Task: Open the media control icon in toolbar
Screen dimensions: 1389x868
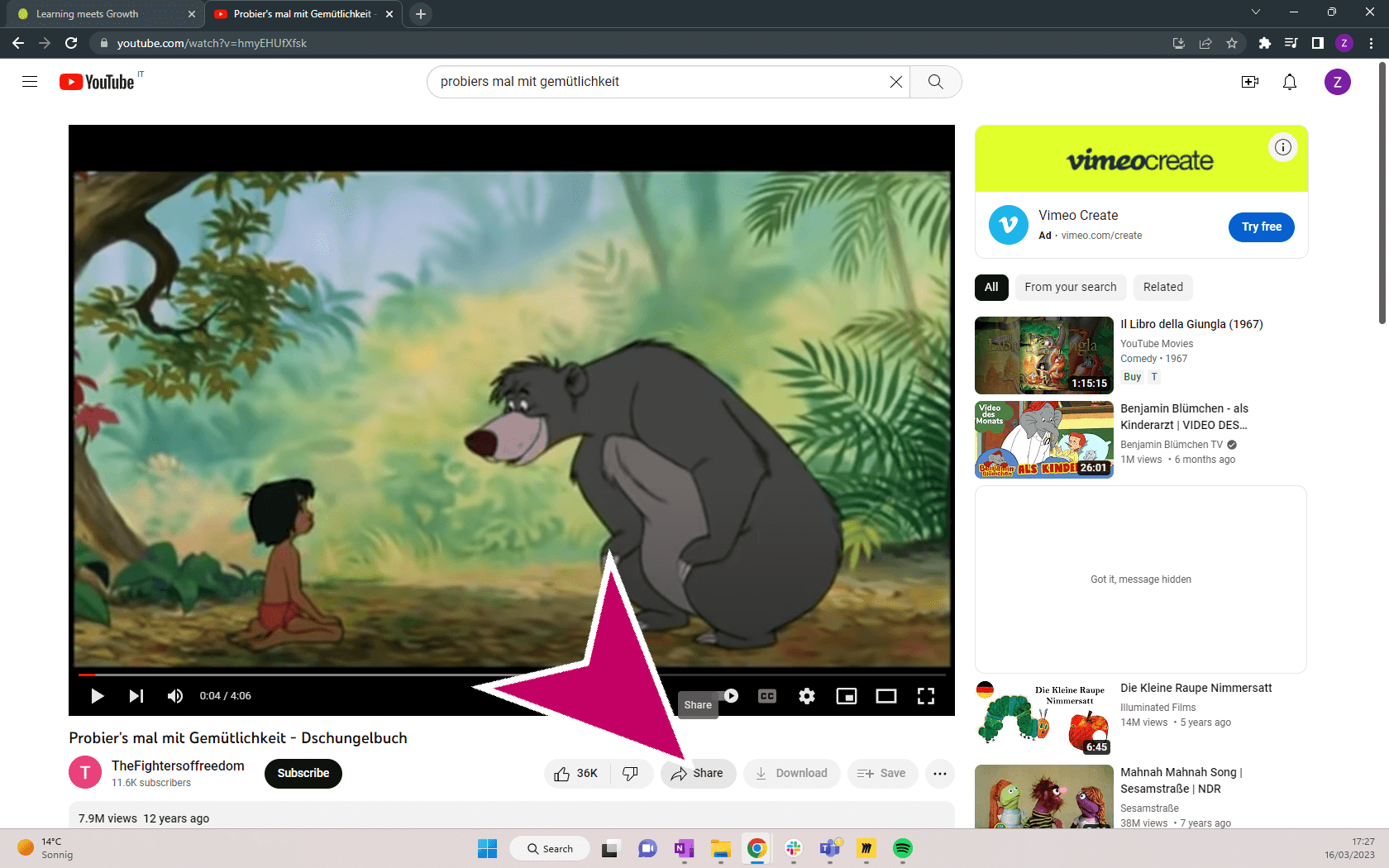Action: click(1291, 43)
